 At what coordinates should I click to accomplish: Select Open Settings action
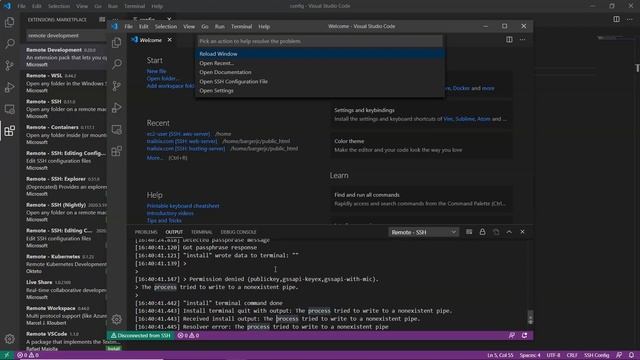point(320,91)
